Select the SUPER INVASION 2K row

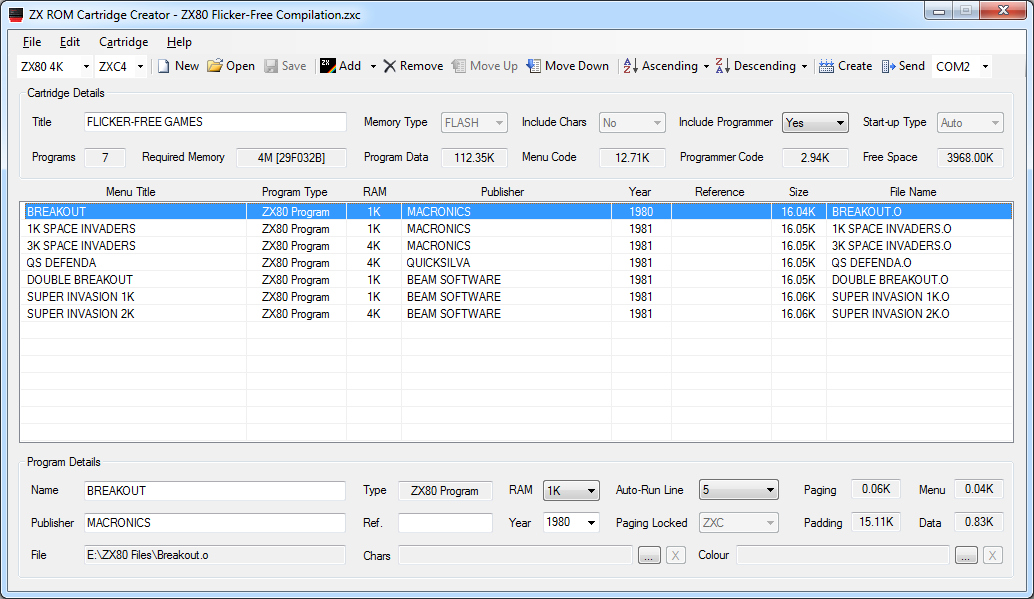516,314
